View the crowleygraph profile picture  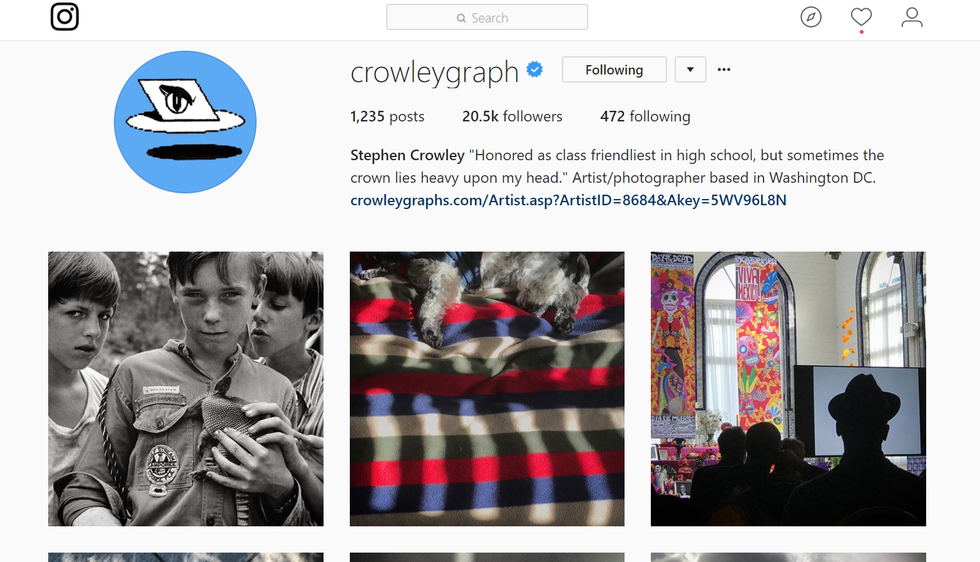(185, 122)
